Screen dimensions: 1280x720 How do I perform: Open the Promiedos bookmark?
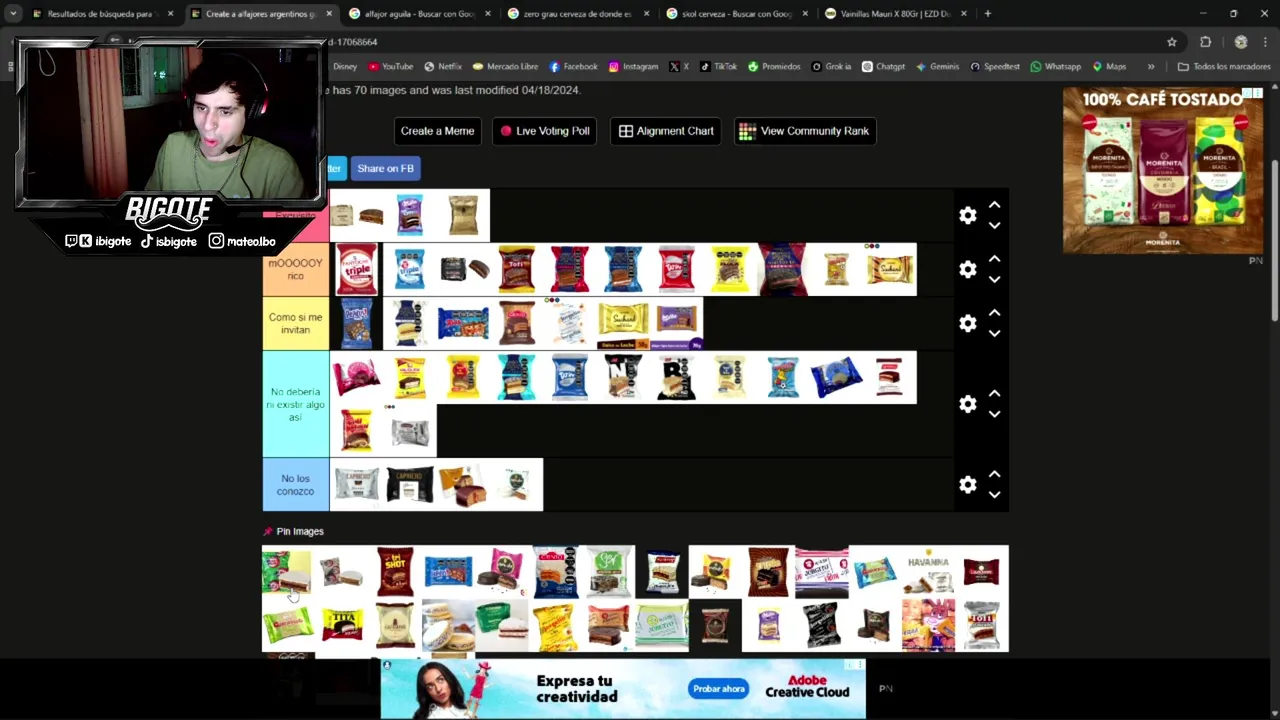[774, 67]
